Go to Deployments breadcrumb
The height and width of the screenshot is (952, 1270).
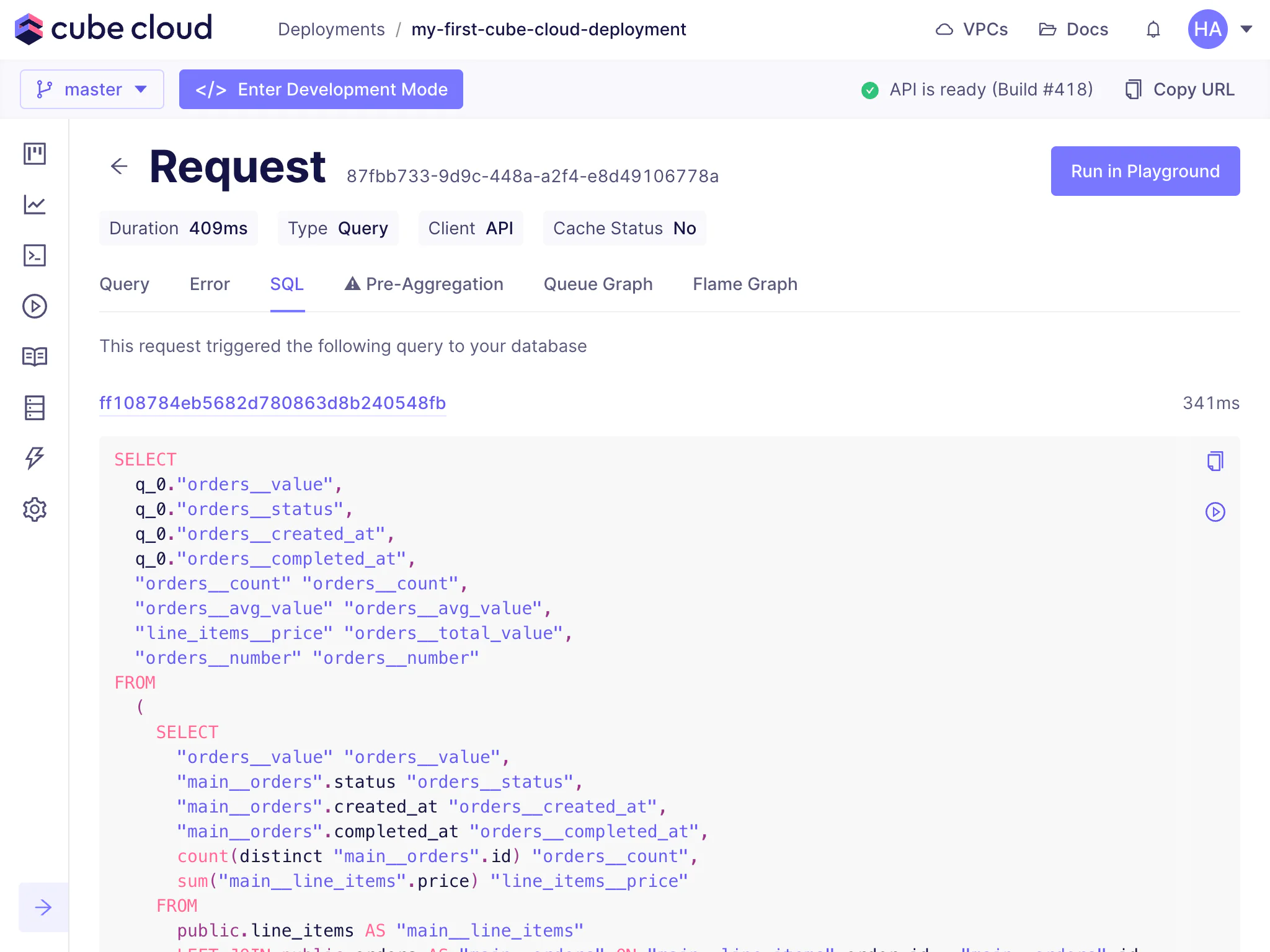[331, 29]
